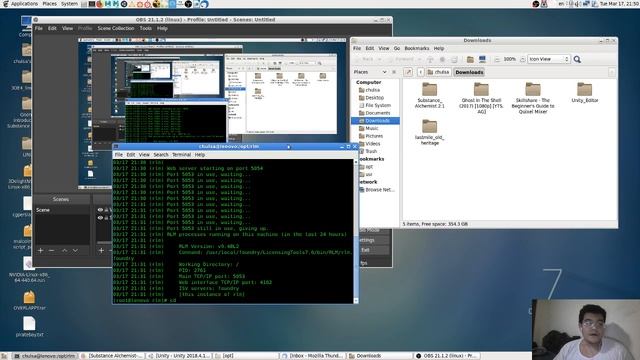
Task: Click the Forward button in file manager
Action: [401, 60]
